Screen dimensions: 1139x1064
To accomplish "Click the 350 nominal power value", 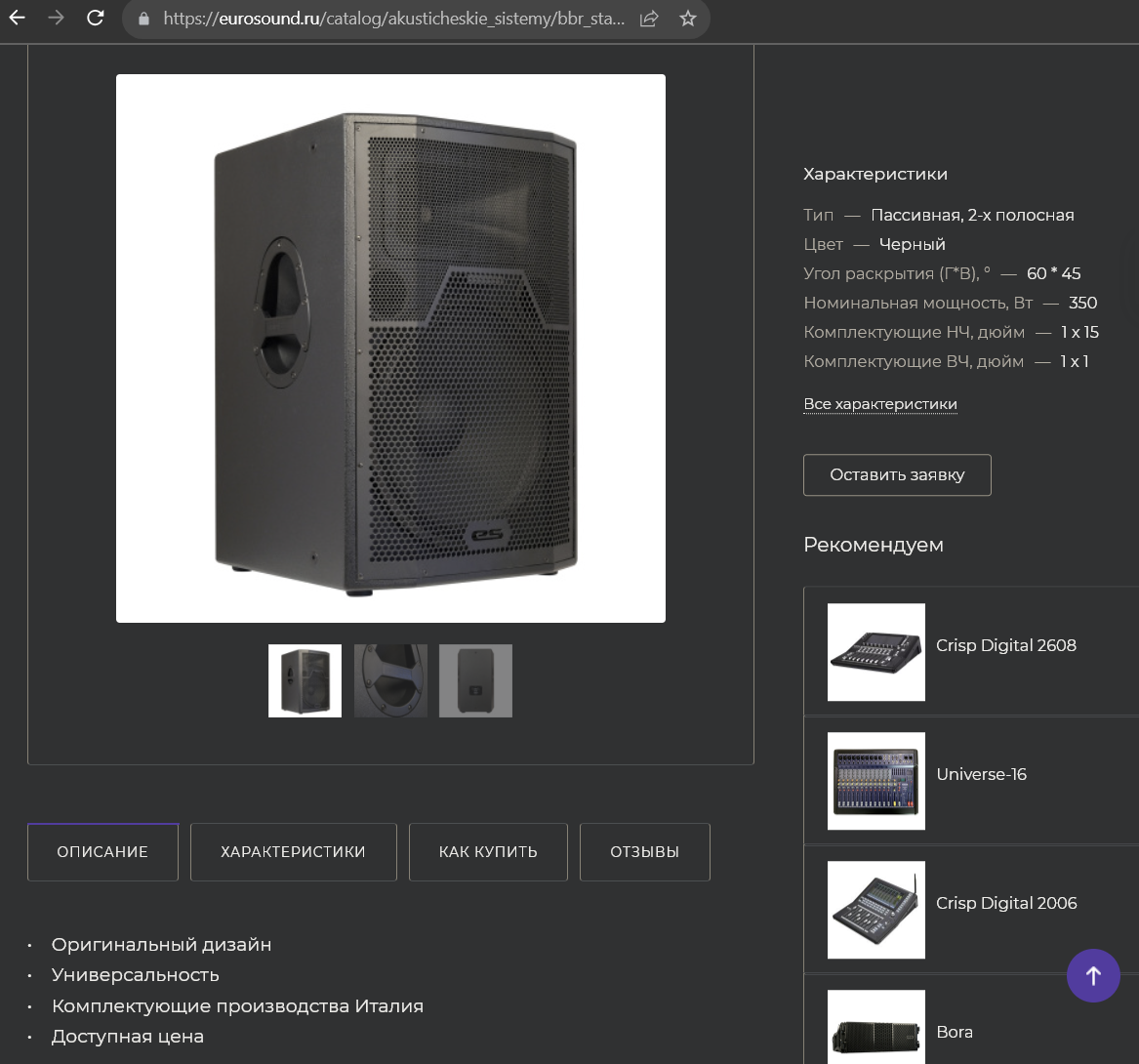I will tap(1082, 303).
